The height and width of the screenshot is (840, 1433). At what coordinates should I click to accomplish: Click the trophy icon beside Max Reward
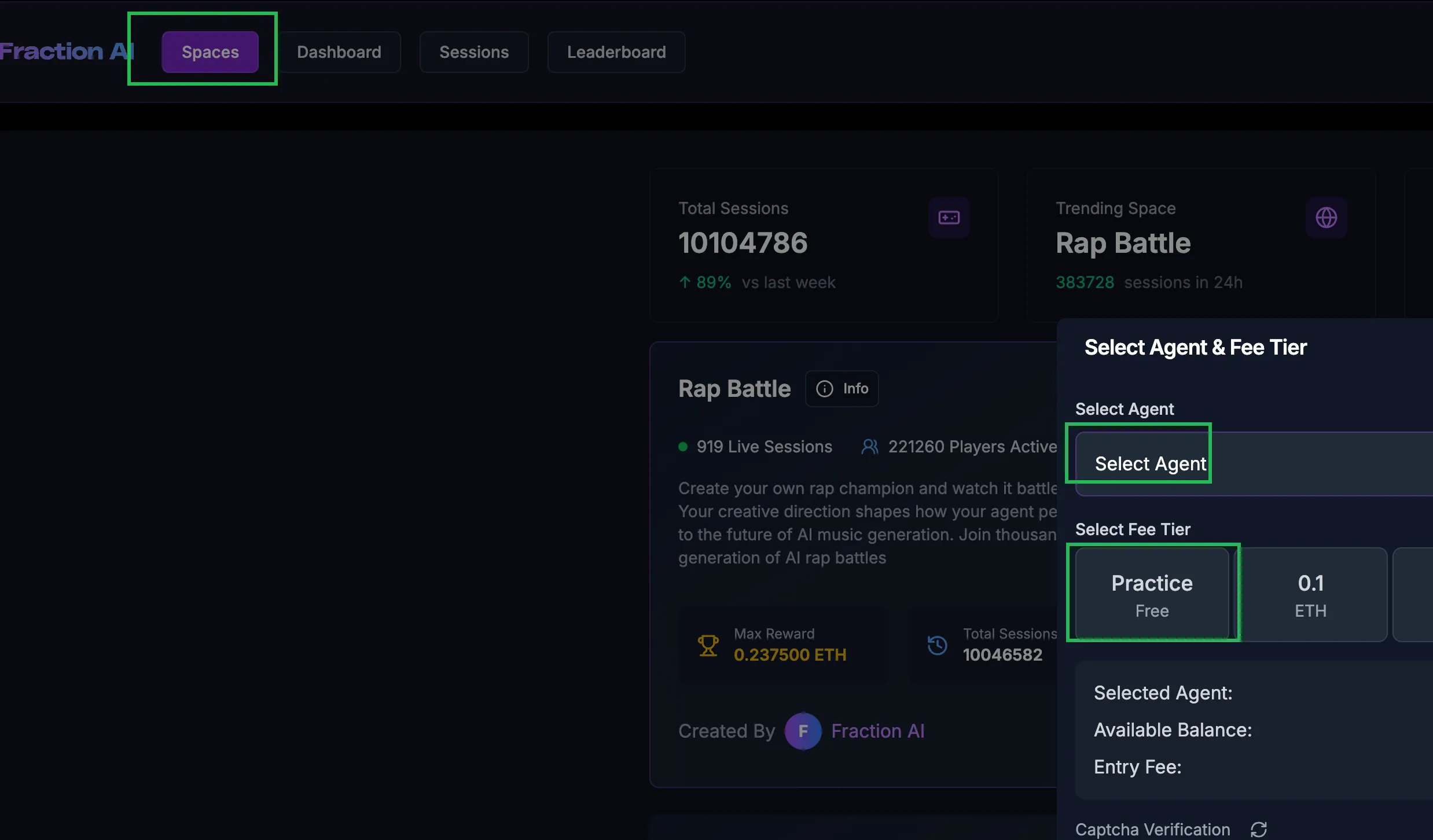708,645
